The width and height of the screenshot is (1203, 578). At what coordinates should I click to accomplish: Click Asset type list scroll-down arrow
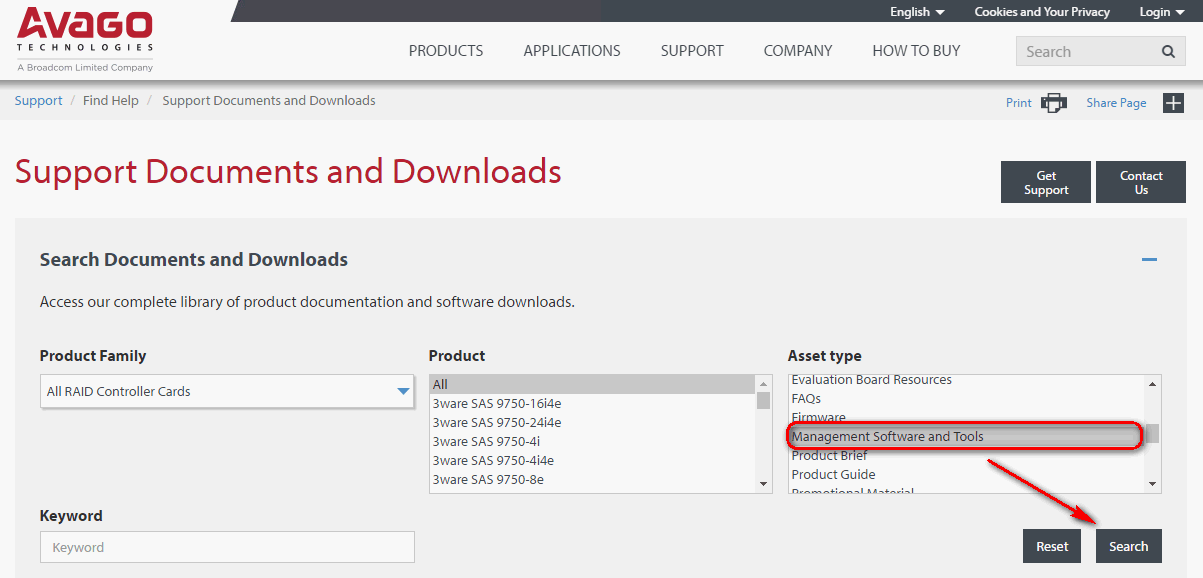pyautogui.click(x=1153, y=484)
